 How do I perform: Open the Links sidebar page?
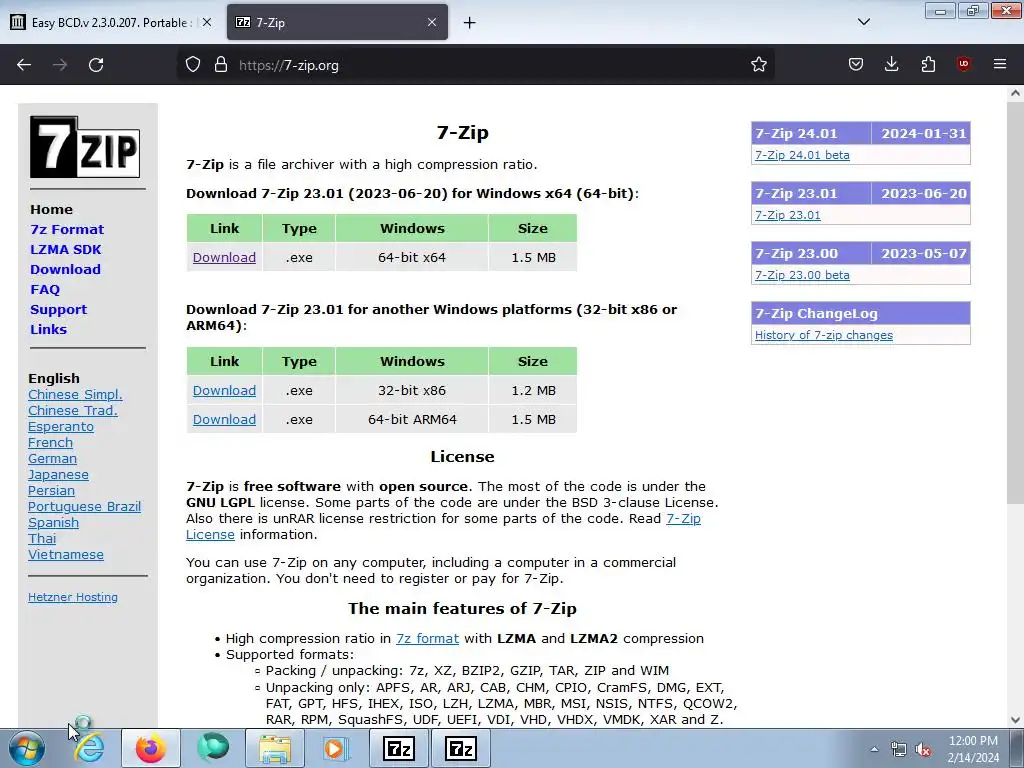[x=48, y=329]
